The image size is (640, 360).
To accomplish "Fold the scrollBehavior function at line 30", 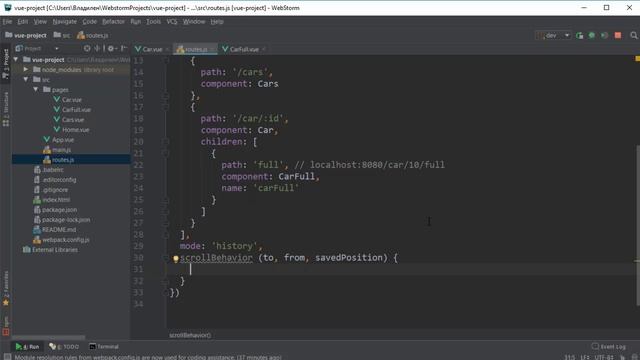I will point(166,258).
